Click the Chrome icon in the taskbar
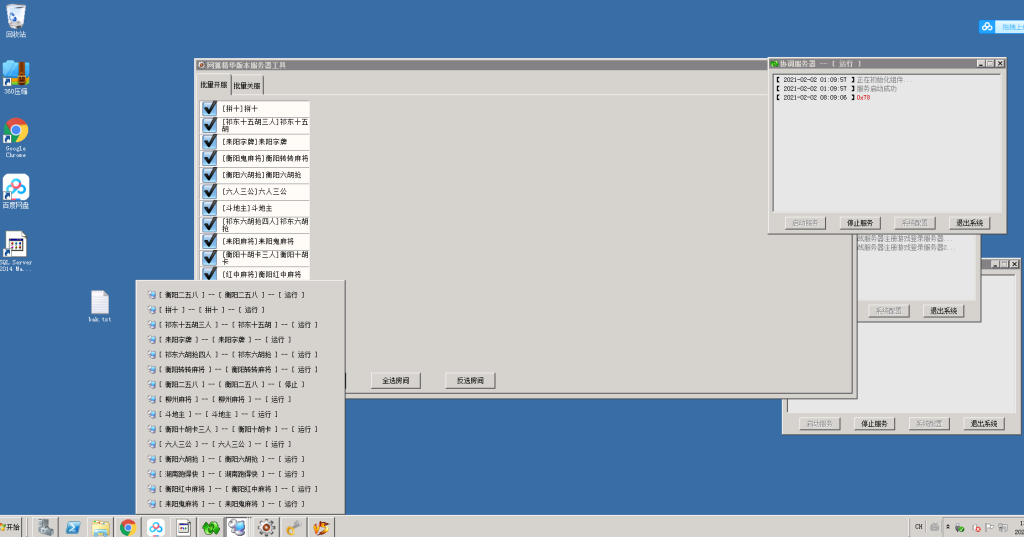Screen dimensions: 1024x537 tap(128, 527)
